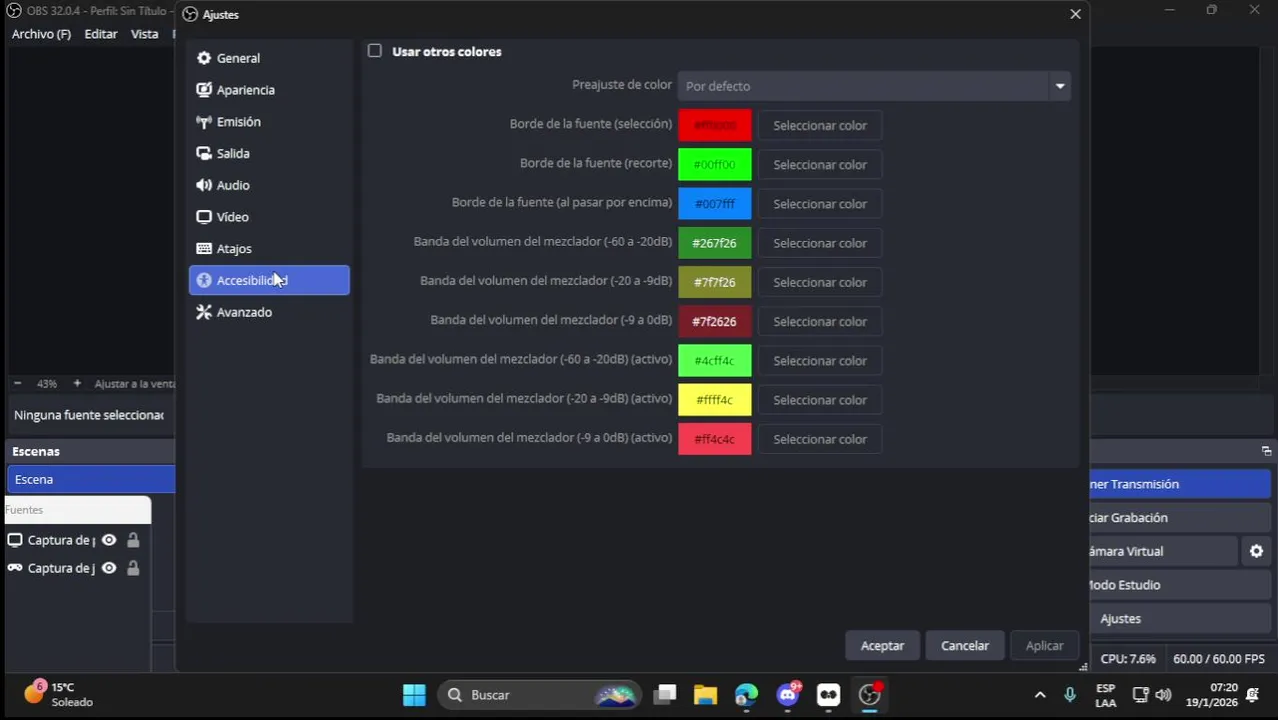Click the Aceptar button
This screenshot has height=720, width=1278.
click(x=882, y=646)
